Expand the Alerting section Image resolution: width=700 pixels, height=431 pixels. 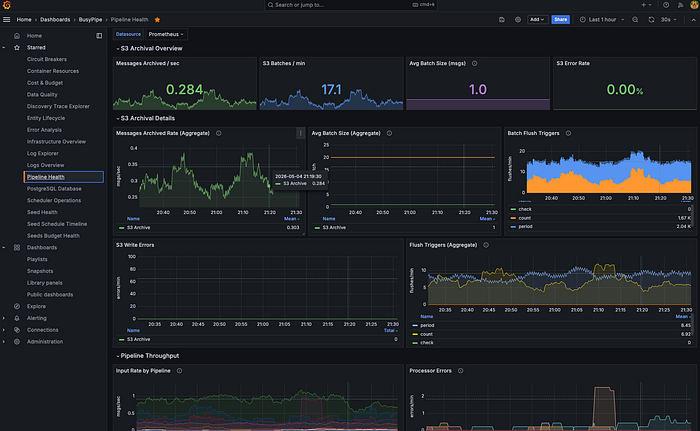pyautogui.click(x=4, y=318)
